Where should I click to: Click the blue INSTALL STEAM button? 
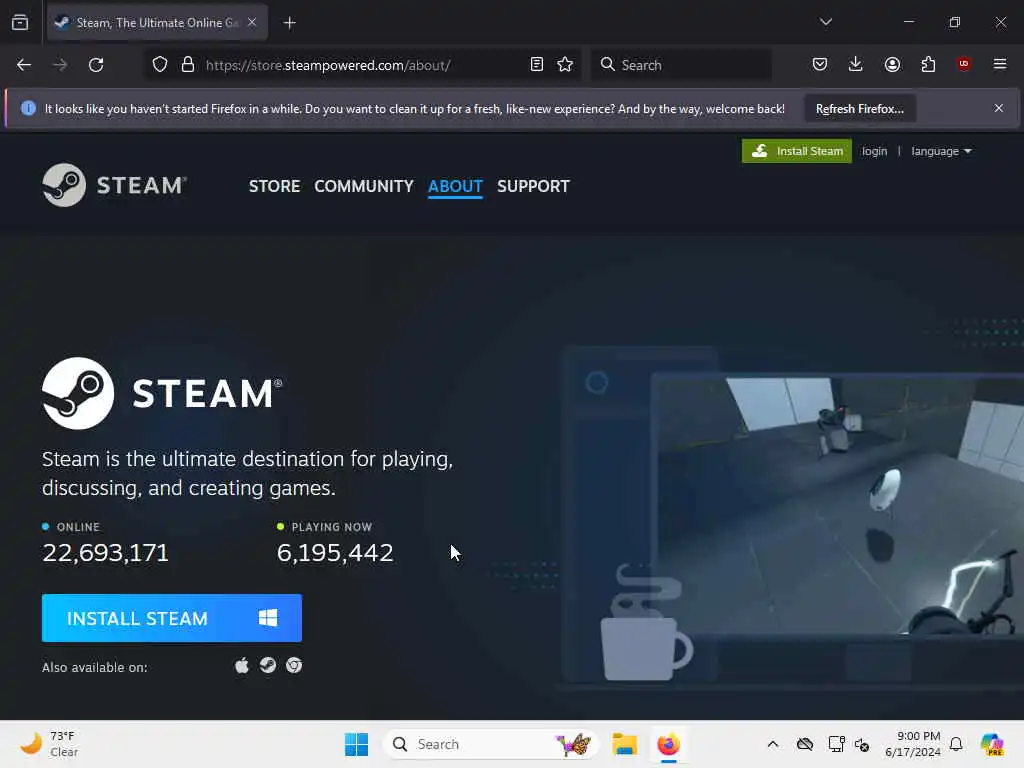tap(172, 618)
